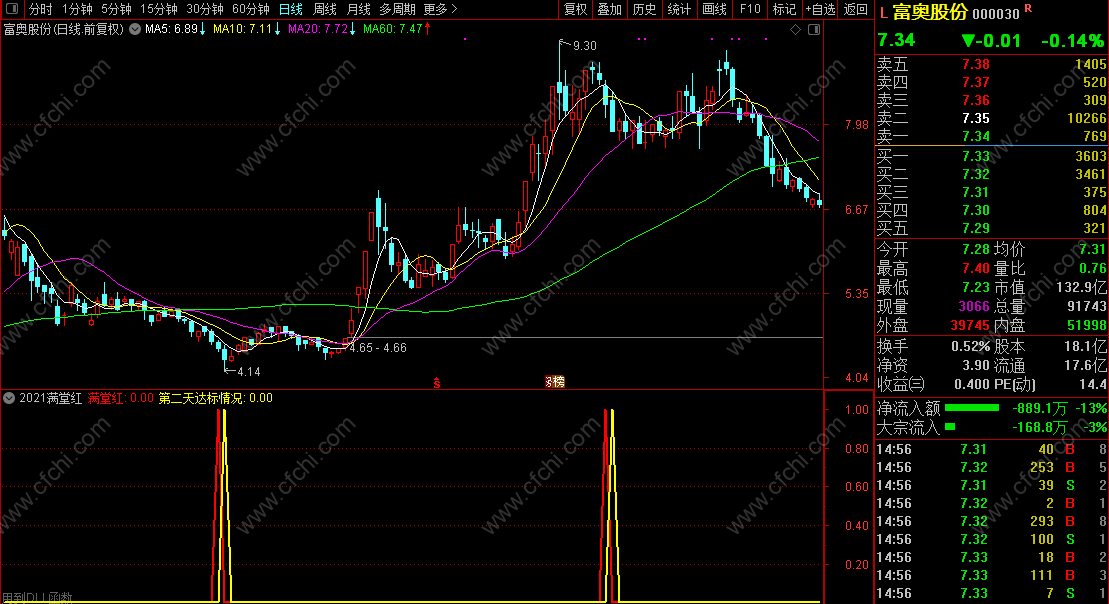Click the 9.30 high price label
This screenshot has width=1109, height=604.
(x=584, y=46)
